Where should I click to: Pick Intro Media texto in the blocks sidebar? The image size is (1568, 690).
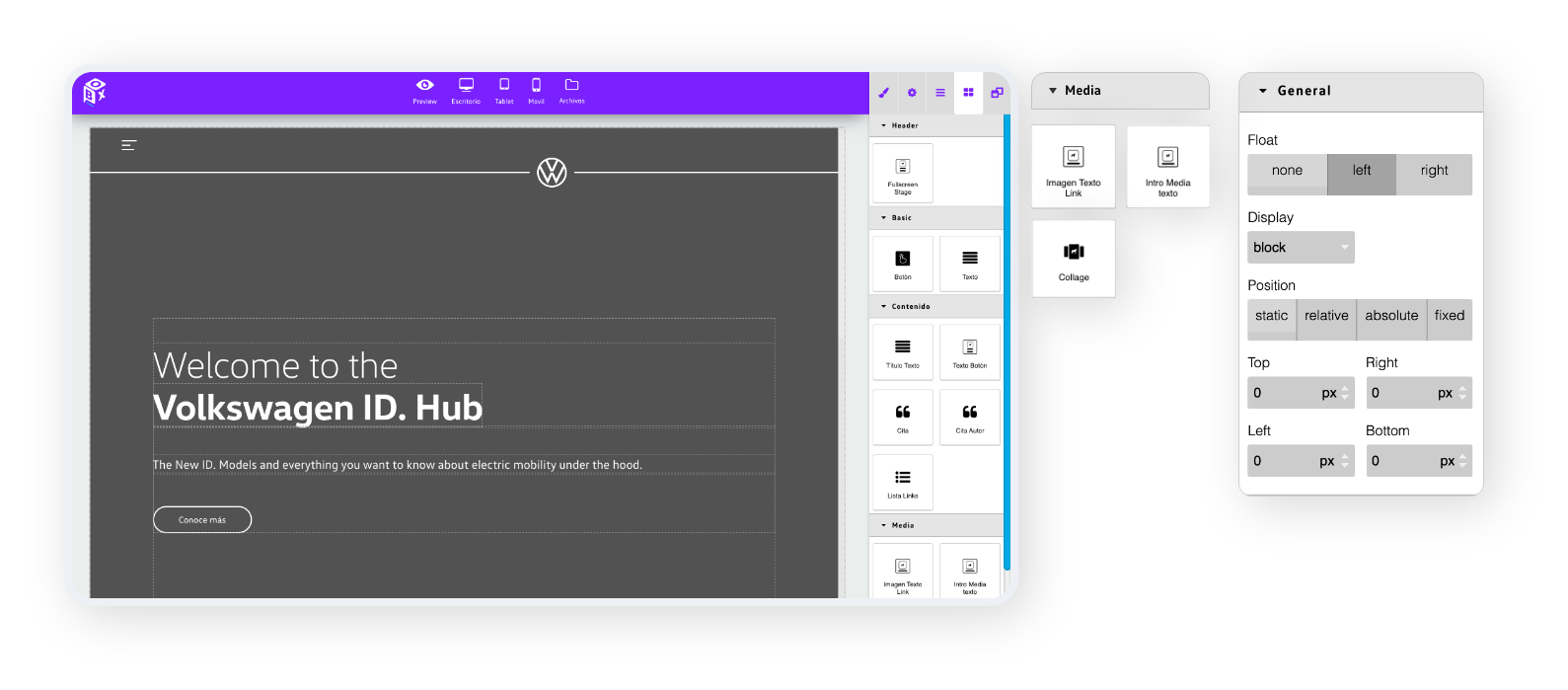click(x=970, y=571)
